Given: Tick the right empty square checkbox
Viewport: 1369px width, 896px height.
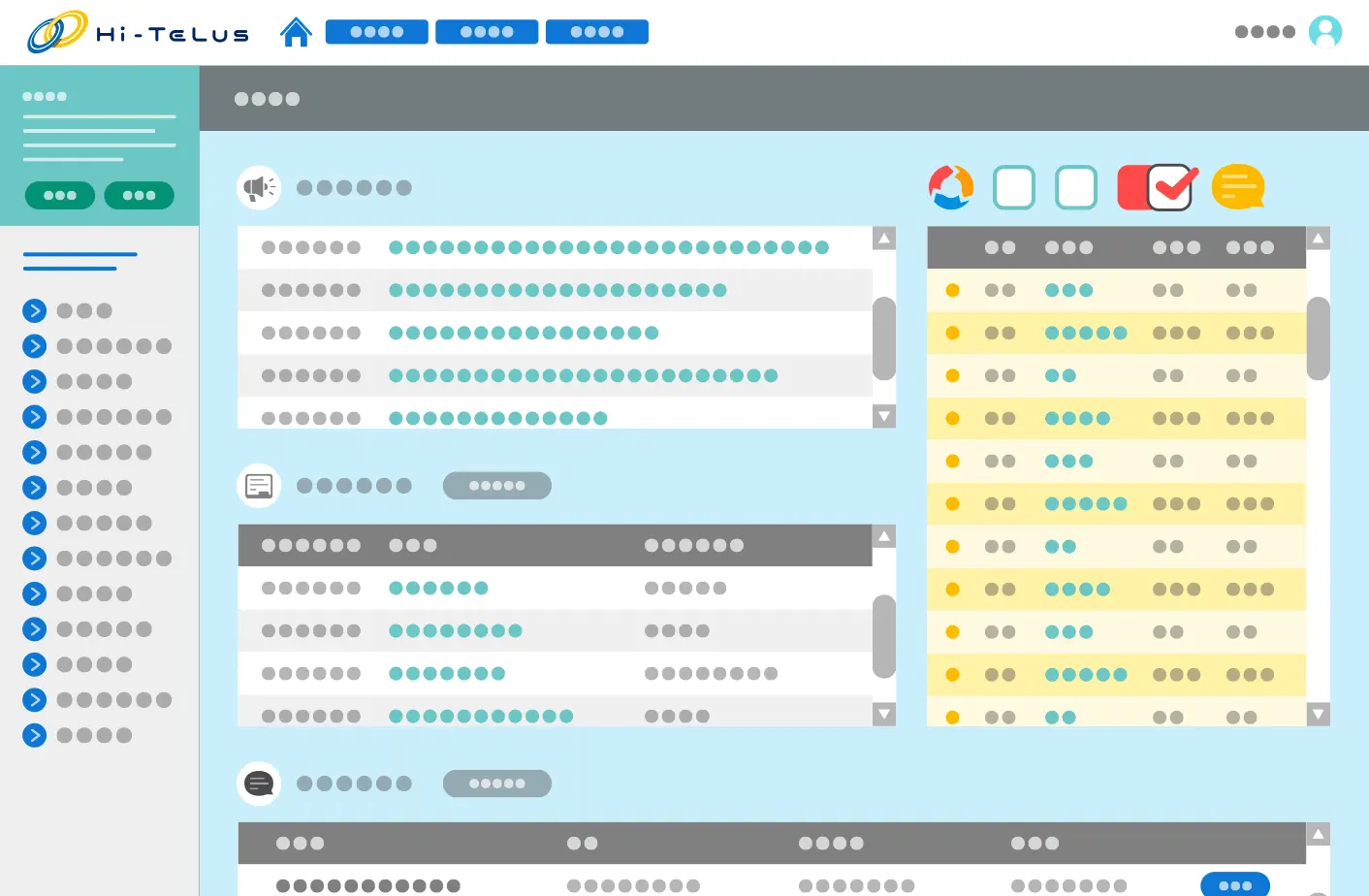Looking at the screenshot, I should click(1076, 187).
